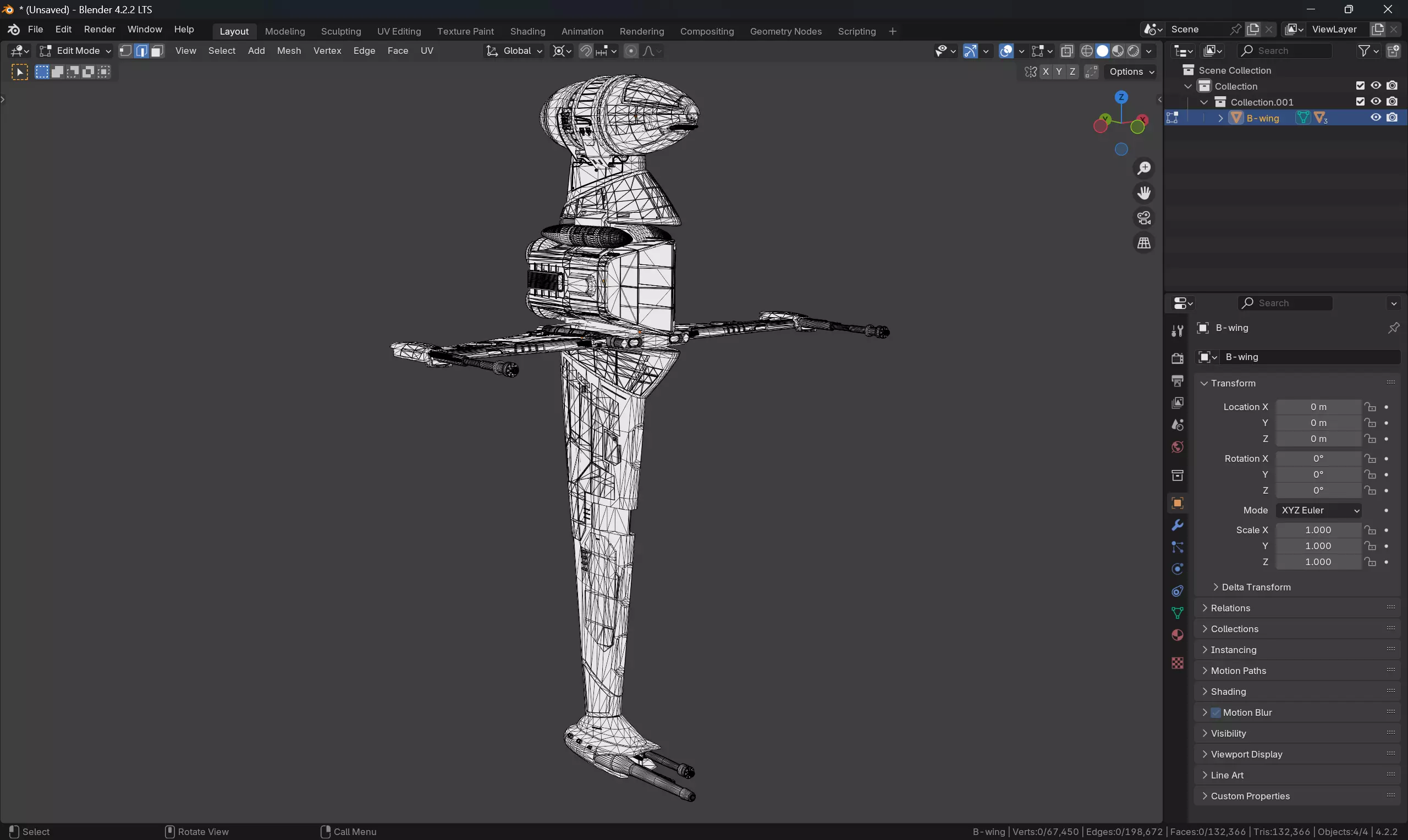Open the Material properties tab
1408x840 pixels.
point(1178,635)
